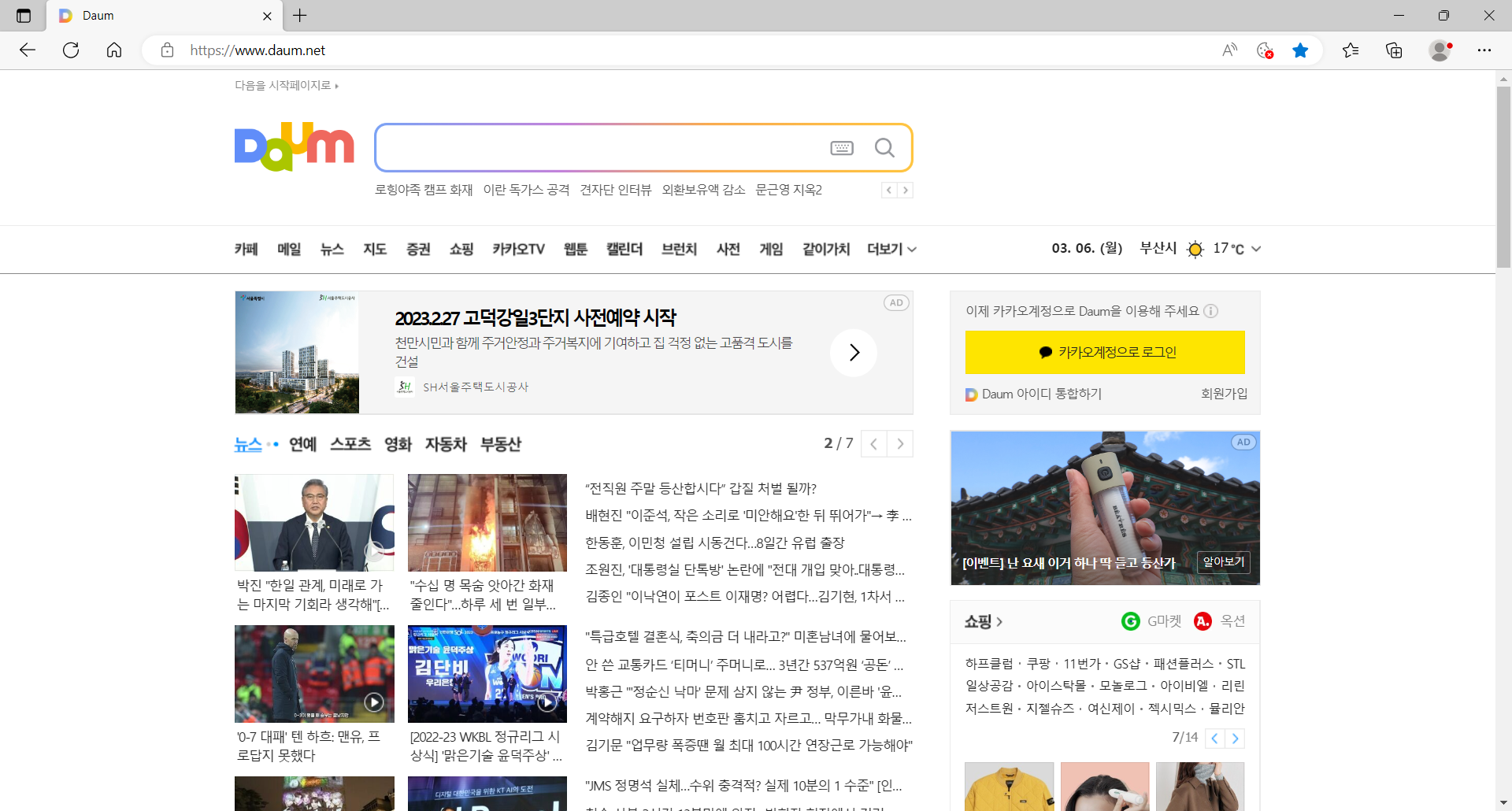Image resolution: width=1512 pixels, height=811 pixels.
Task: Click the sunny weather icon
Action: pyautogui.click(x=1195, y=249)
